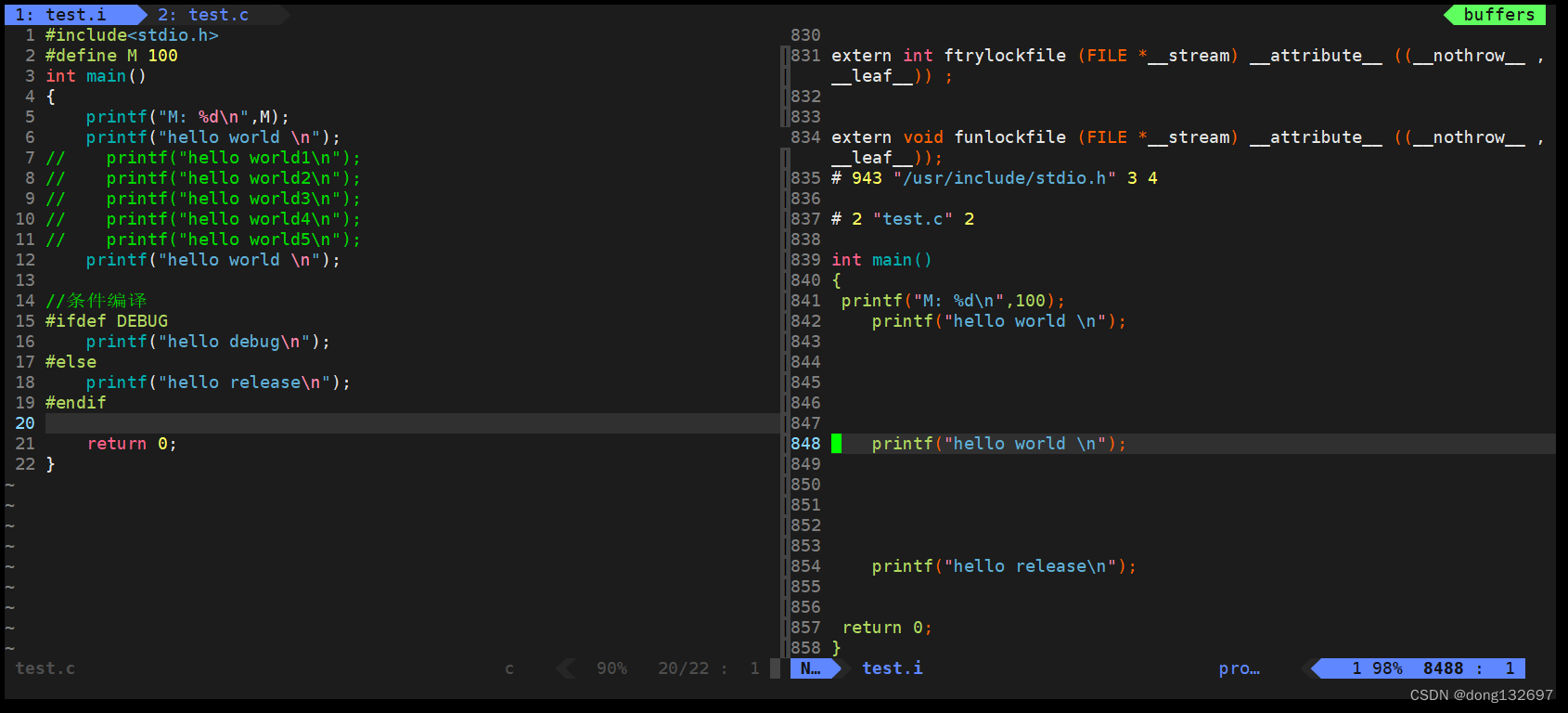Click the N… mode indicator
Image resolution: width=1568 pixels, height=713 pixels.
[810, 668]
